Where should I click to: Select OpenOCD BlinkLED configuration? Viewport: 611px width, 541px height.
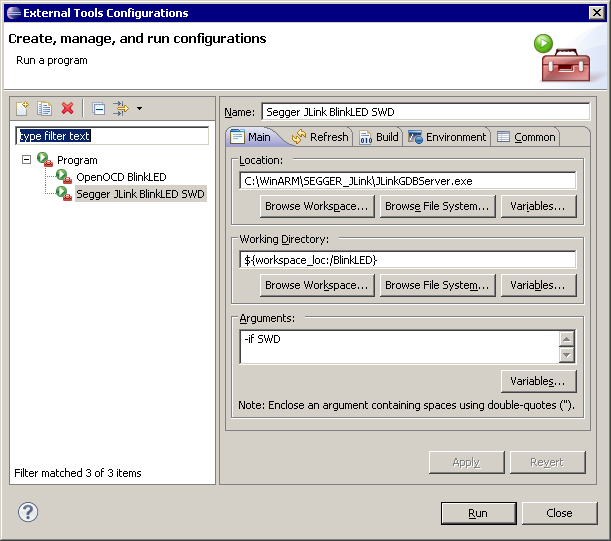pyautogui.click(x=121, y=177)
